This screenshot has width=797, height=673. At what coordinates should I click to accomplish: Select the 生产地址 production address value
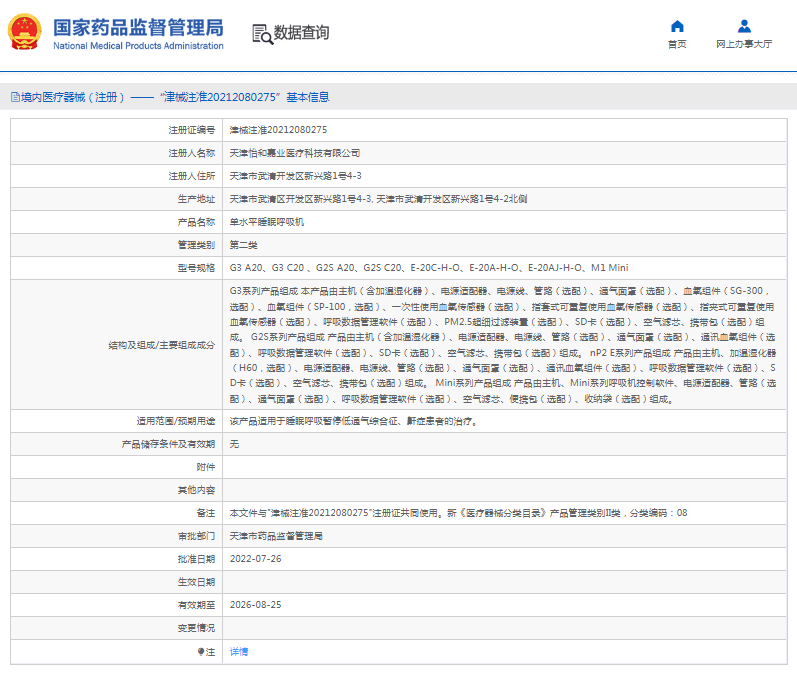pos(378,199)
